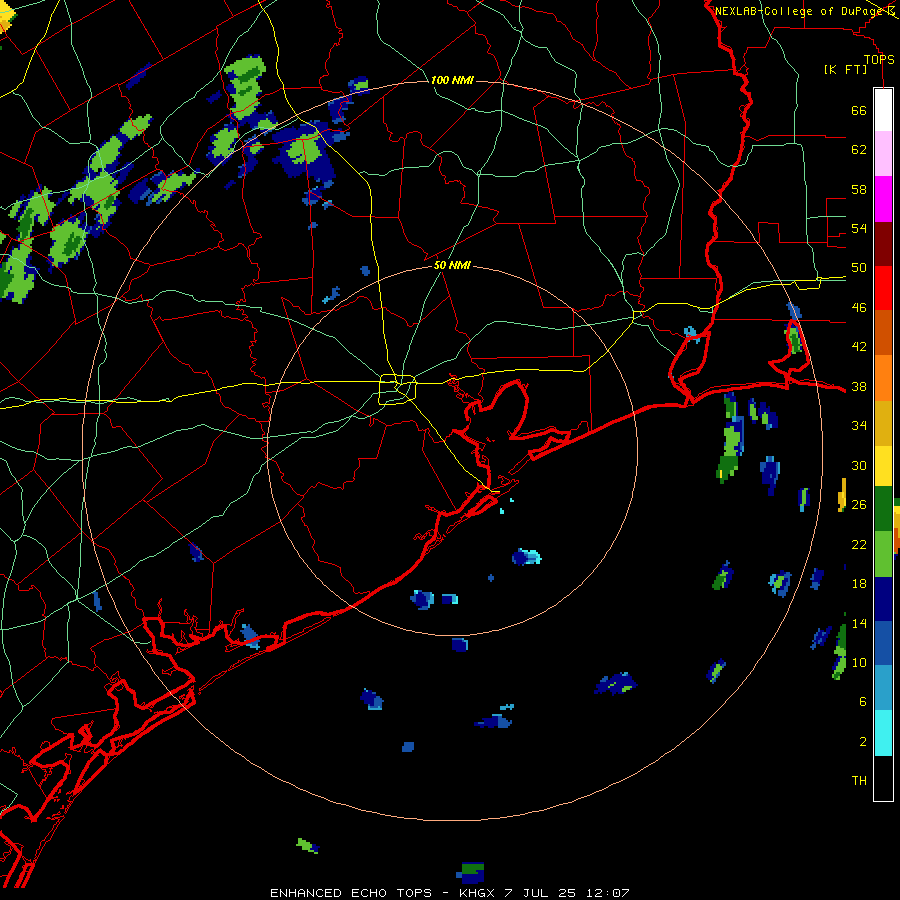
Task: Click the '10' legend value
Action: coord(859,662)
